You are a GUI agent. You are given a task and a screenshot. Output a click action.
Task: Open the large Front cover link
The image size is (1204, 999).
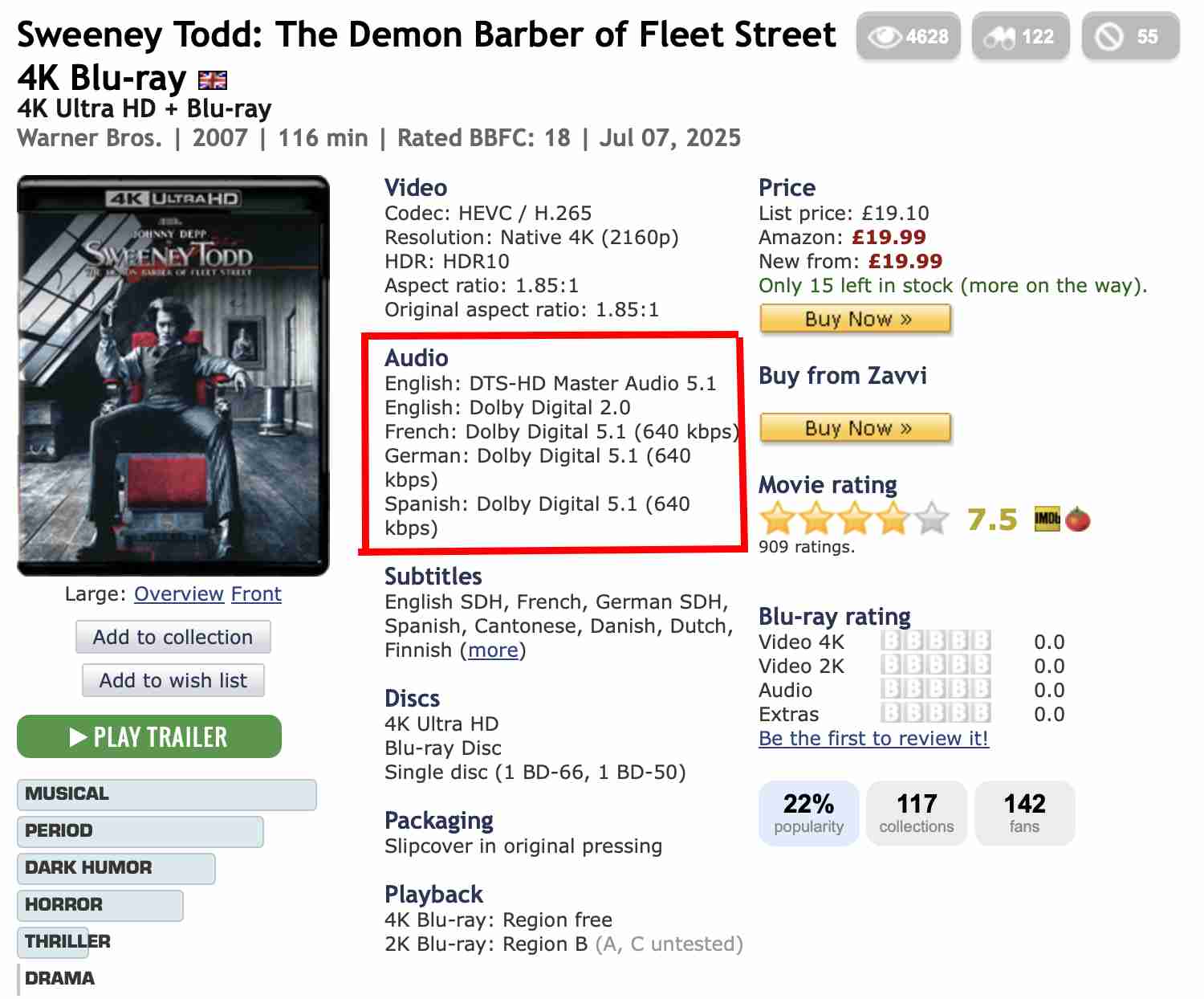pyautogui.click(x=256, y=593)
